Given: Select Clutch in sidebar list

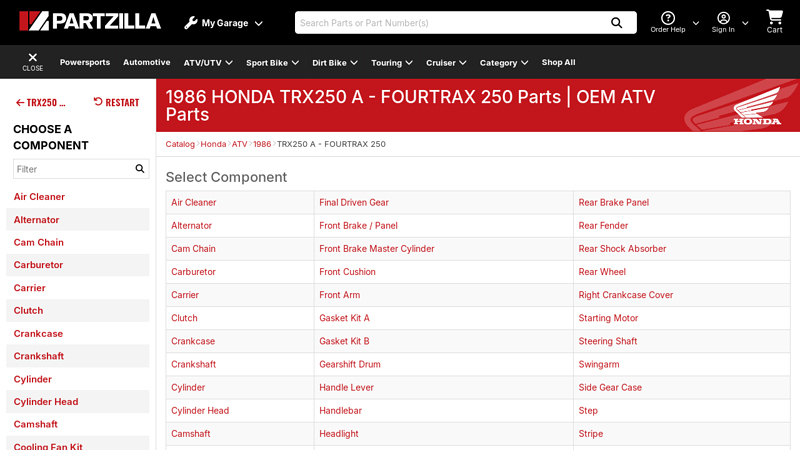Looking at the screenshot, I should tap(29, 310).
